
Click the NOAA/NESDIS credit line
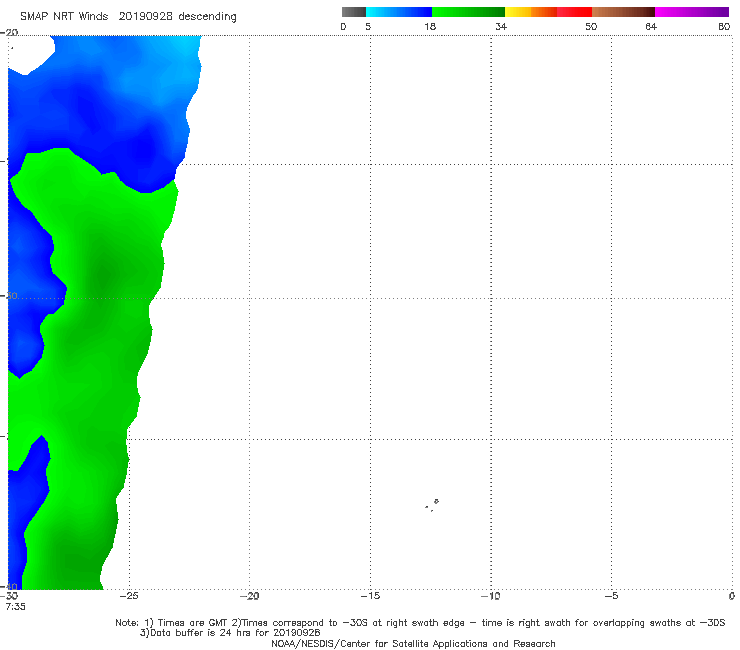tap(413, 643)
